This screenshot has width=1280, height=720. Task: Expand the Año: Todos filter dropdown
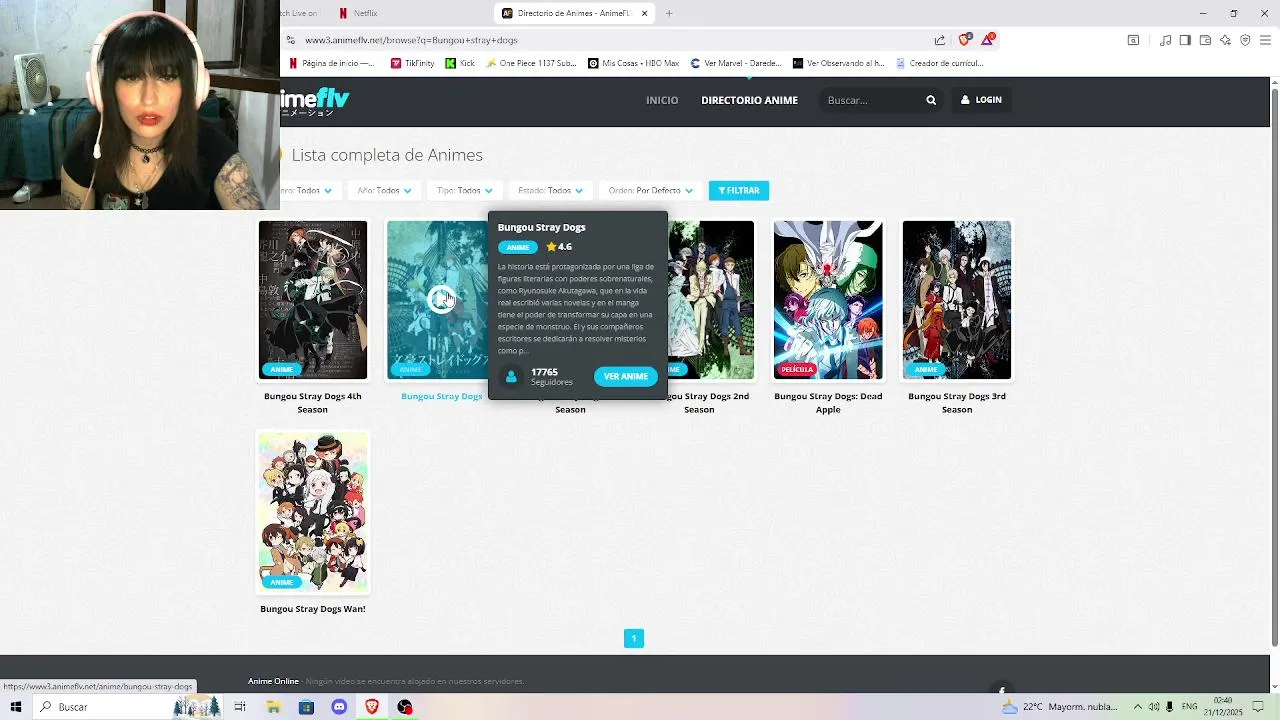click(384, 190)
